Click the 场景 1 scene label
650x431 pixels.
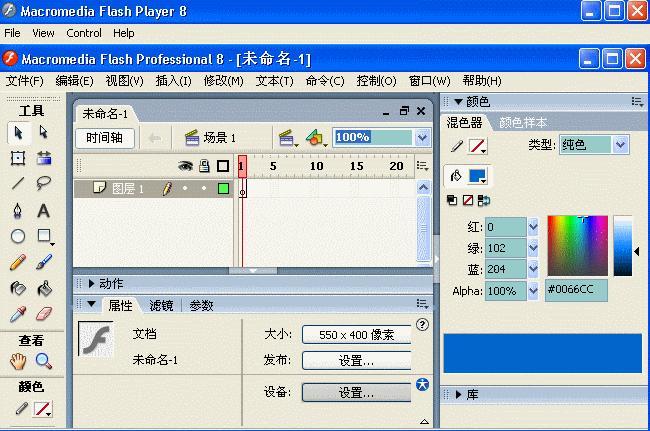[x=219, y=138]
